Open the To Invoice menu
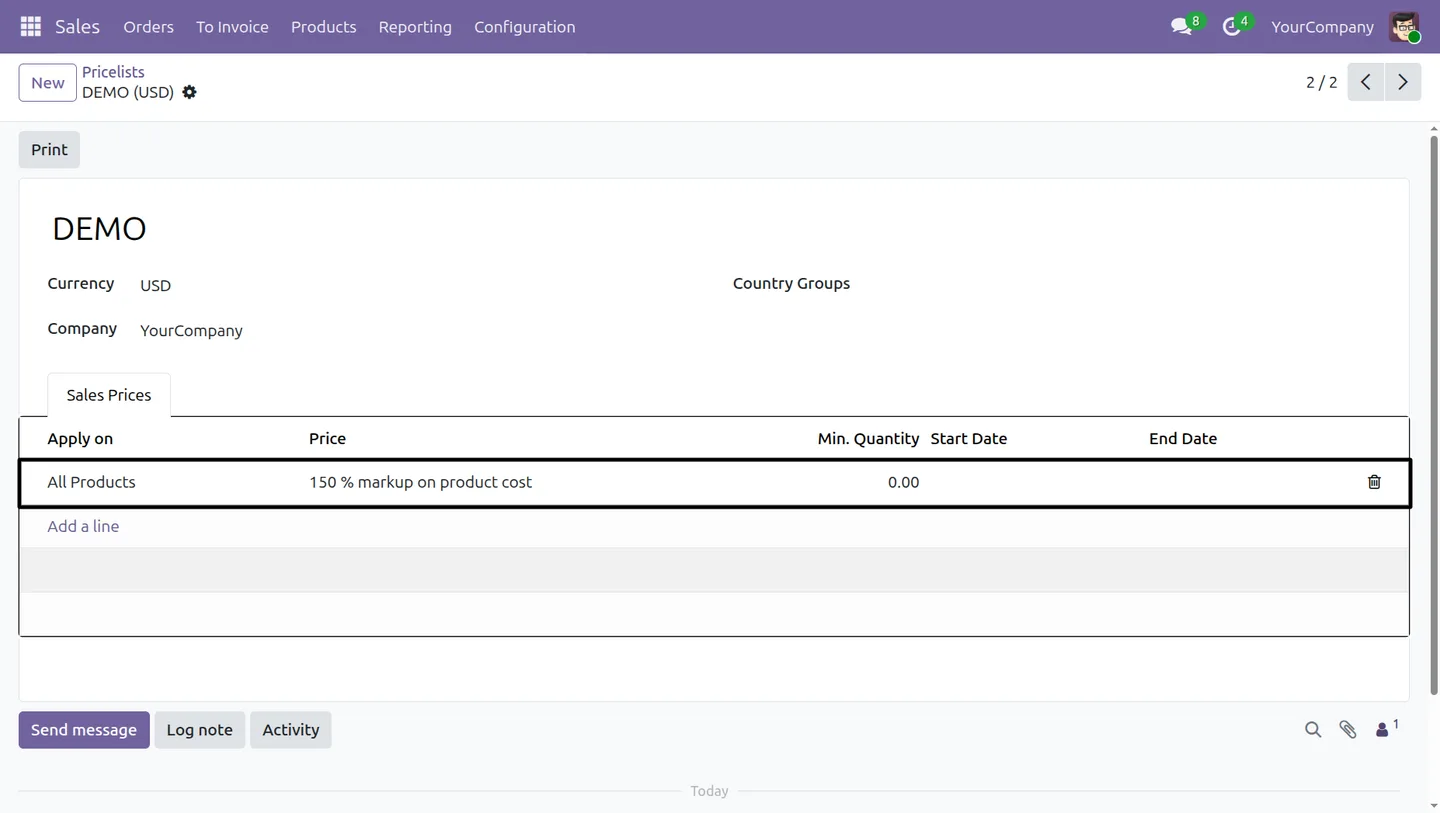1440x813 pixels. (x=232, y=27)
